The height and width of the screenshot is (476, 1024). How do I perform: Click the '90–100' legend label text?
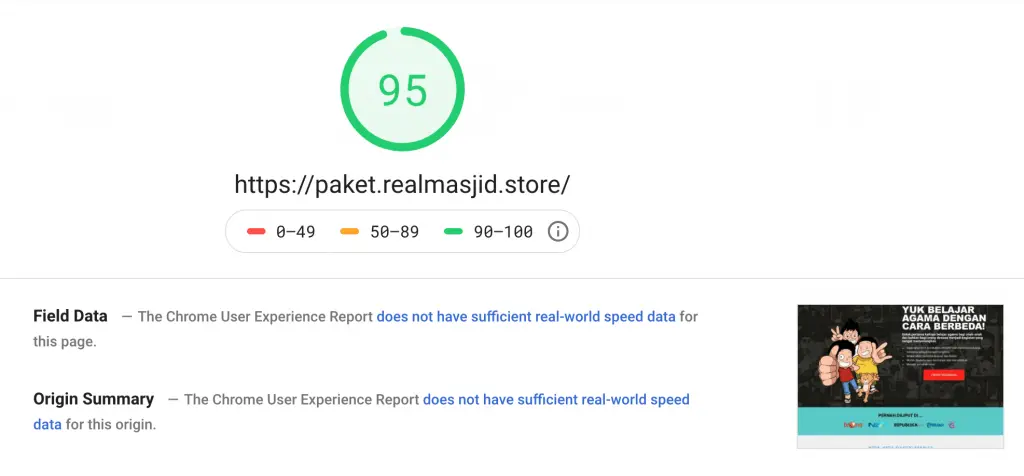(x=503, y=231)
